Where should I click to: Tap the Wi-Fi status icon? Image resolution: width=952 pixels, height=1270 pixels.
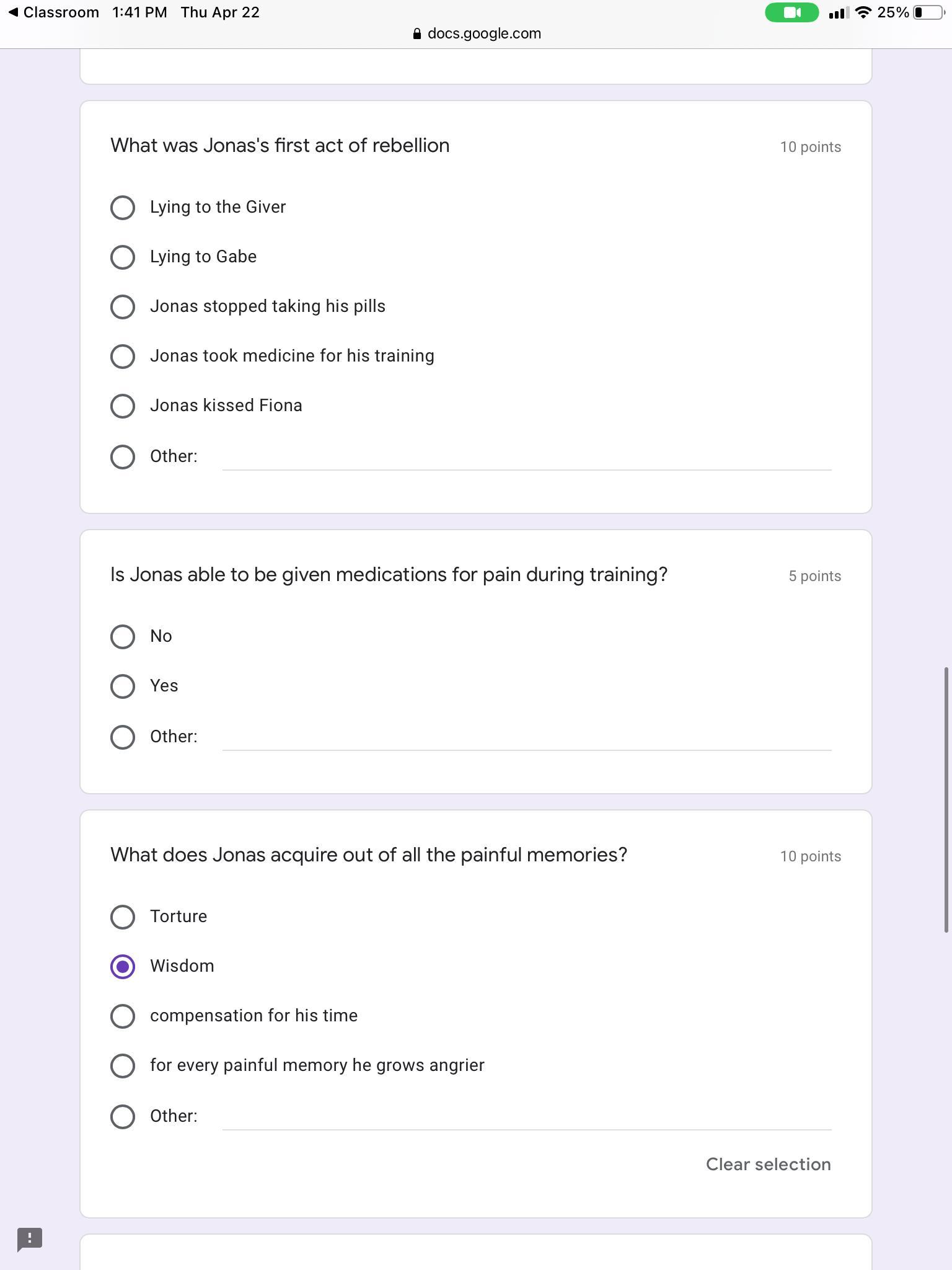pyautogui.click(x=863, y=12)
